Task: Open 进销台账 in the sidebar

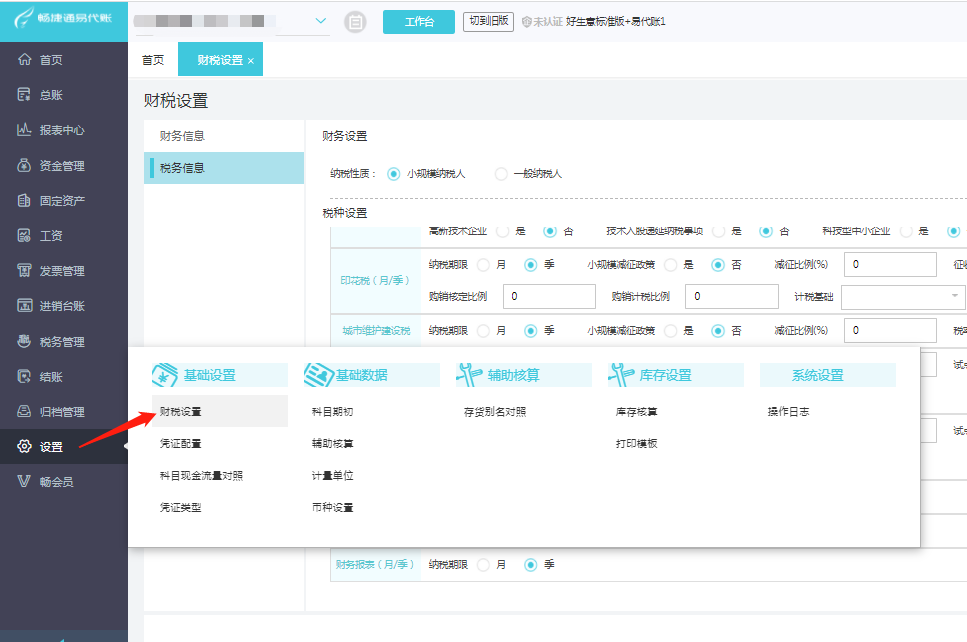Action: [51, 306]
